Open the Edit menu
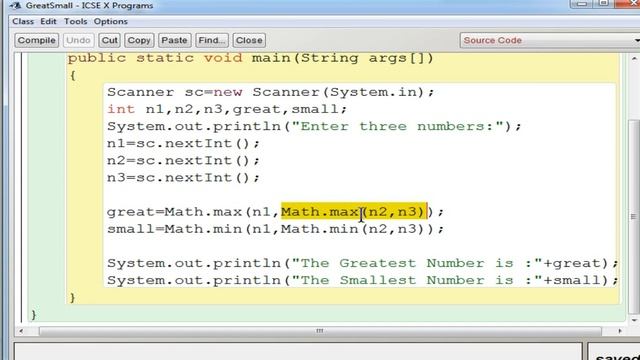The height and width of the screenshot is (360, 640). pos(48,21)
